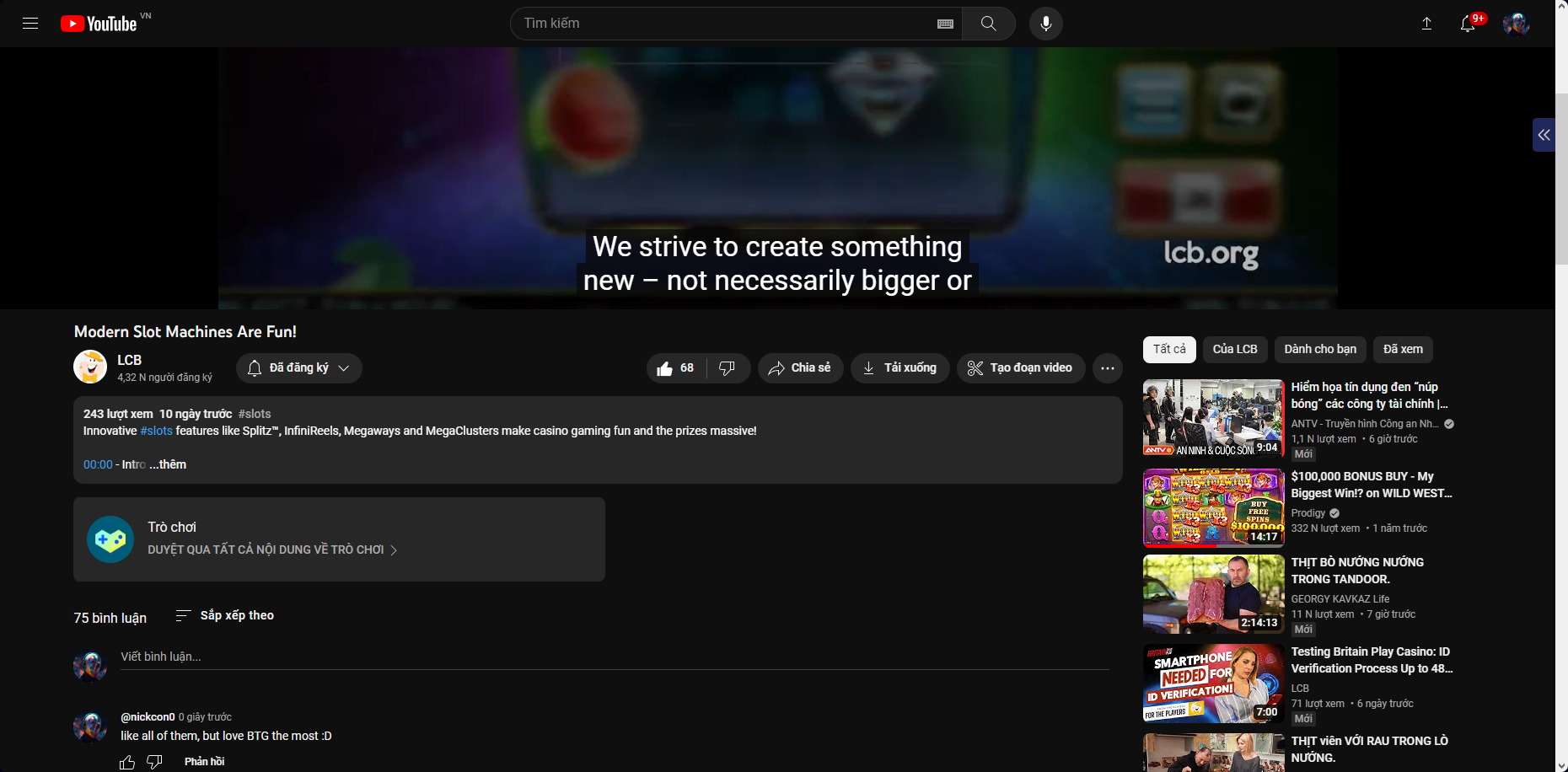
Task: Open the on-screen keyboard icon in search
Action: point(945,24)
